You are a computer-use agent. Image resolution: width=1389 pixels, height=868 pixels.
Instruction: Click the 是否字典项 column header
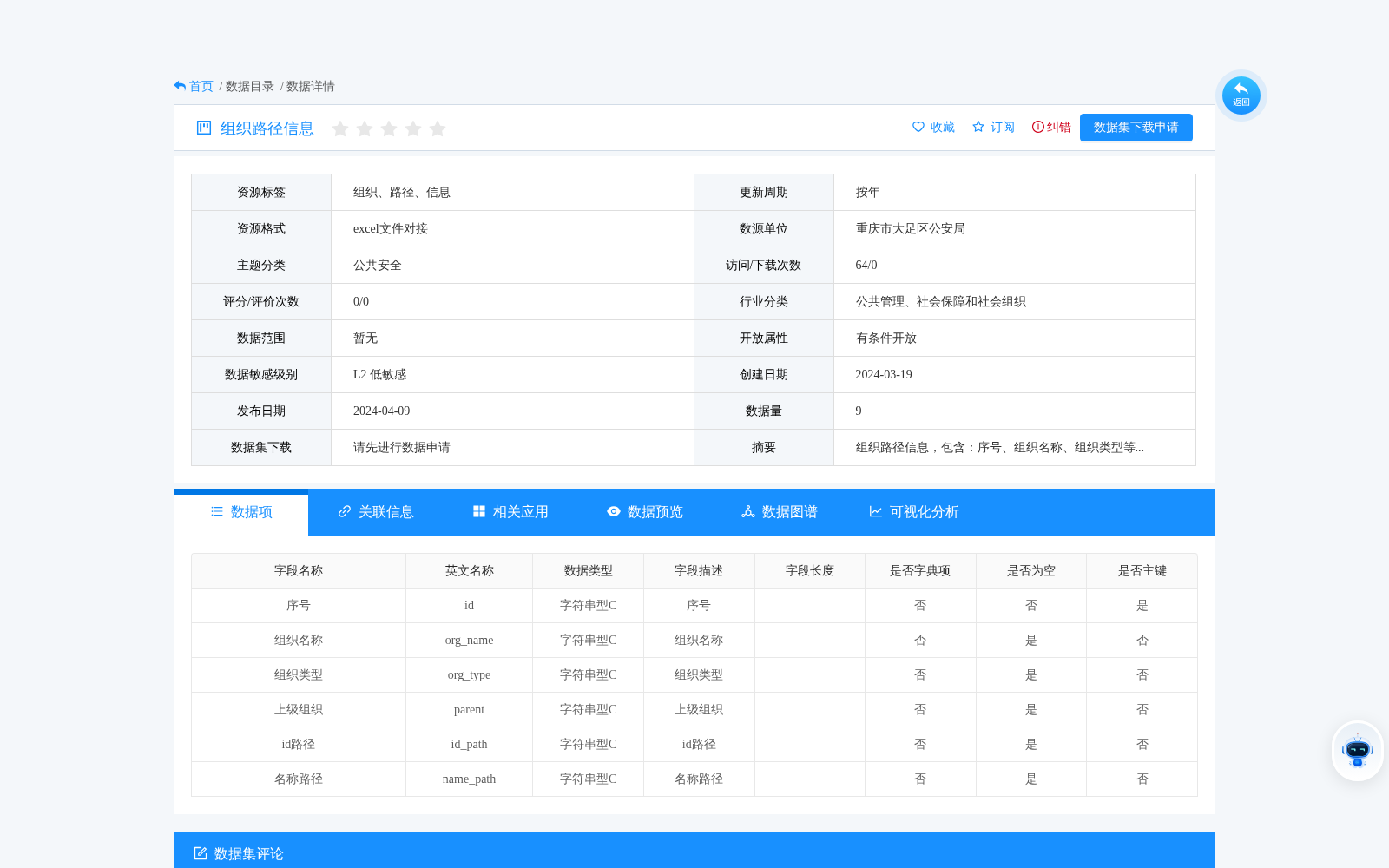[920, 571]
